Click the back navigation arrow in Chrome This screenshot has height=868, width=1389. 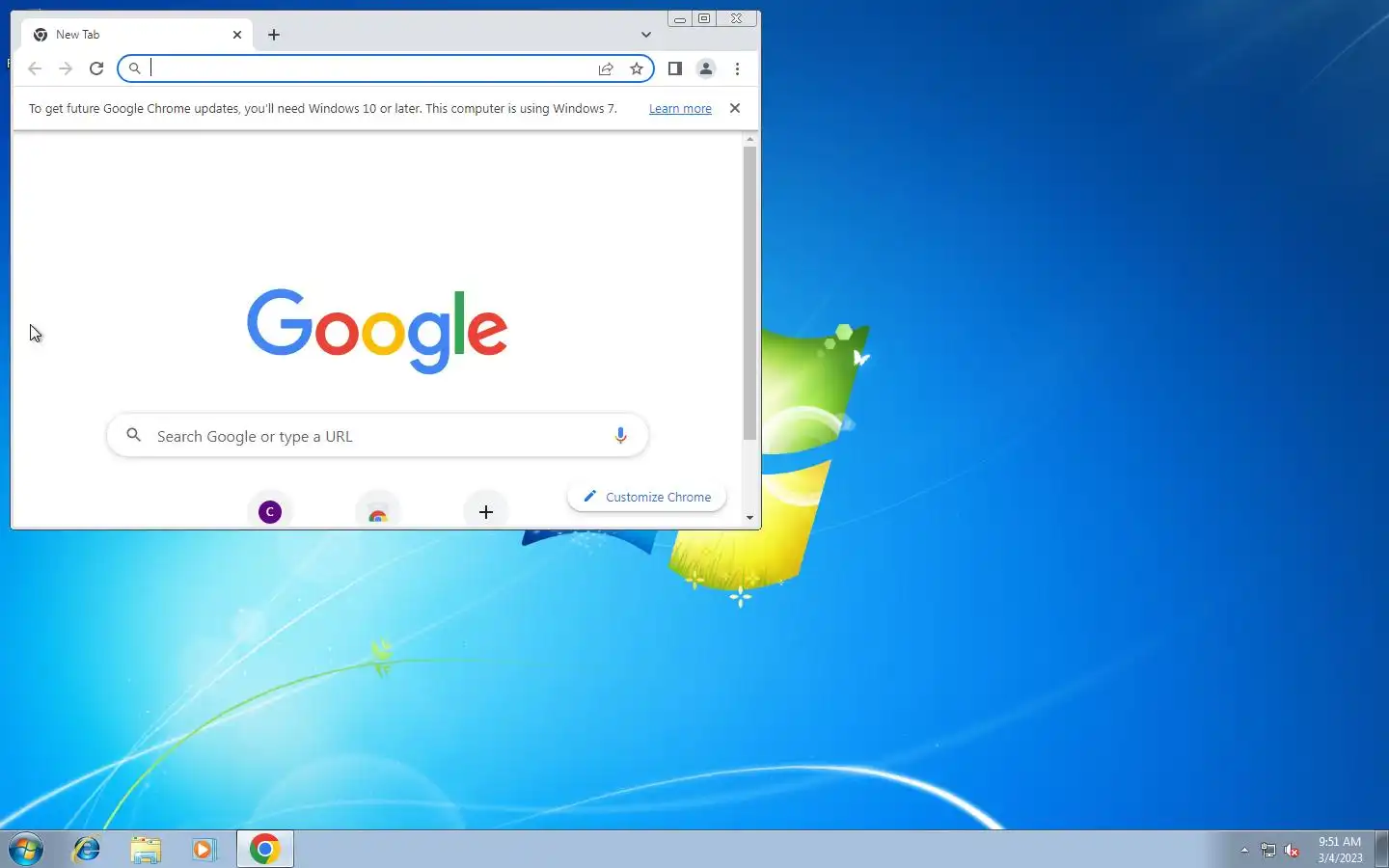pyautogui.click(x=35, y=68)
